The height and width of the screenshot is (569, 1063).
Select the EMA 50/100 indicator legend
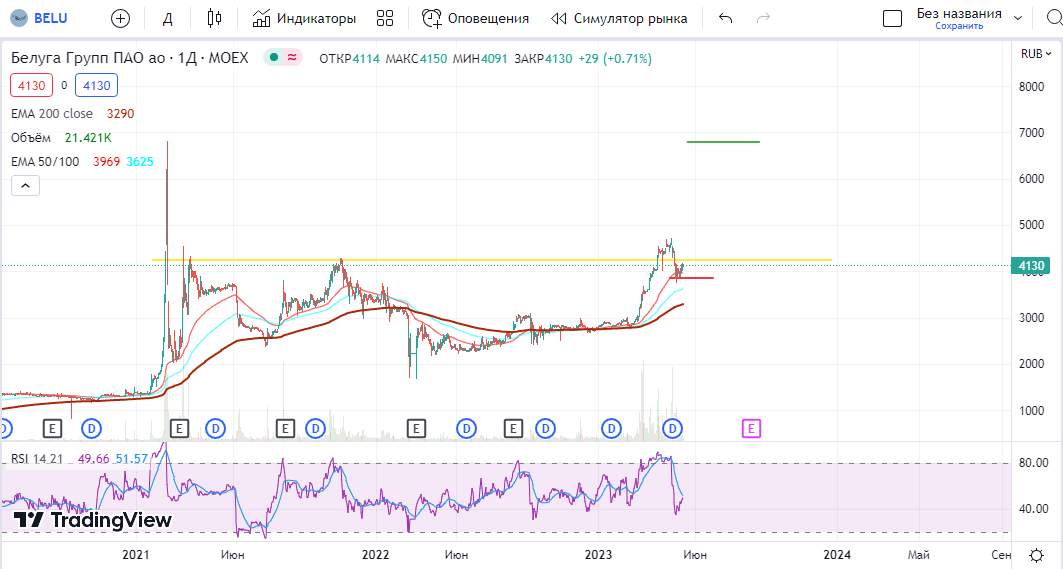click(45, 161)
